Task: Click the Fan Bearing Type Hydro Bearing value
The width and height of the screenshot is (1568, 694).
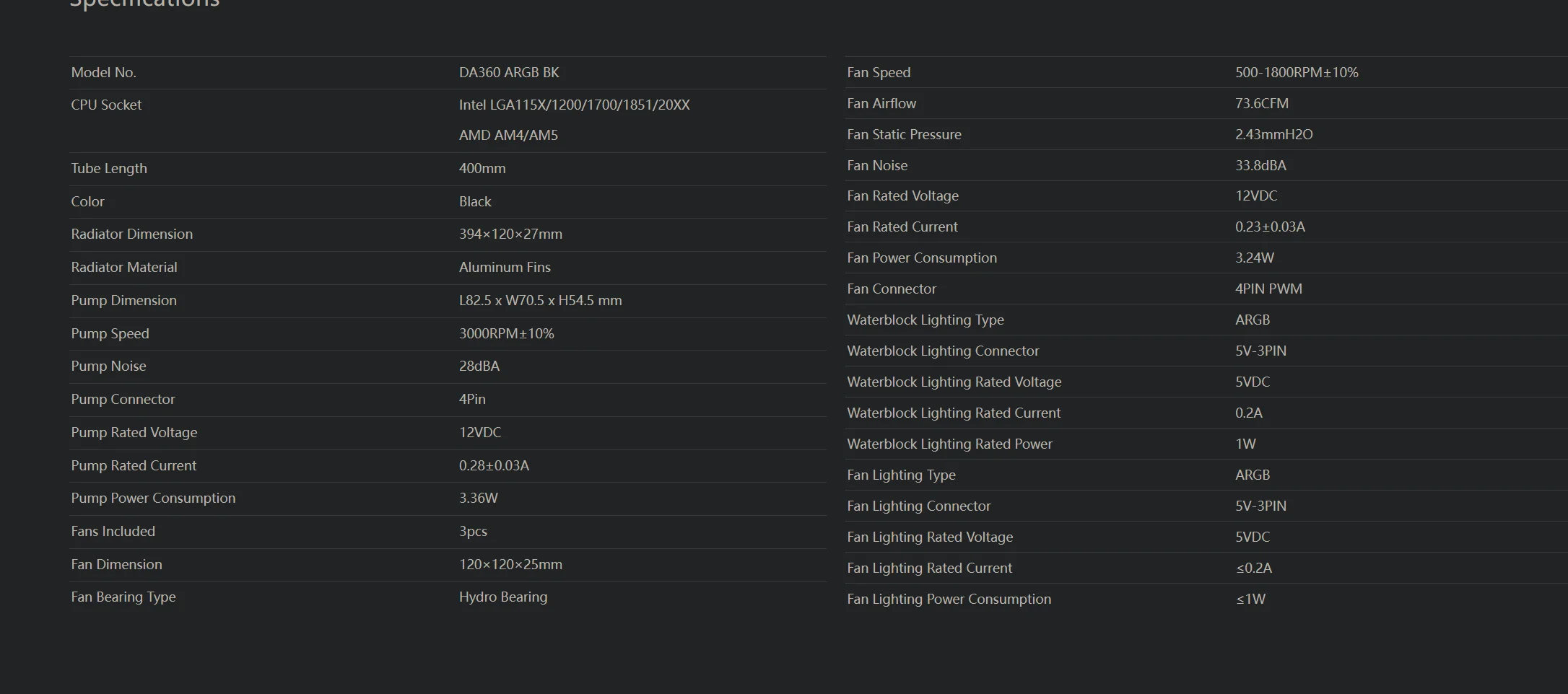Action: pyautogui.click(x=503, y=597)
